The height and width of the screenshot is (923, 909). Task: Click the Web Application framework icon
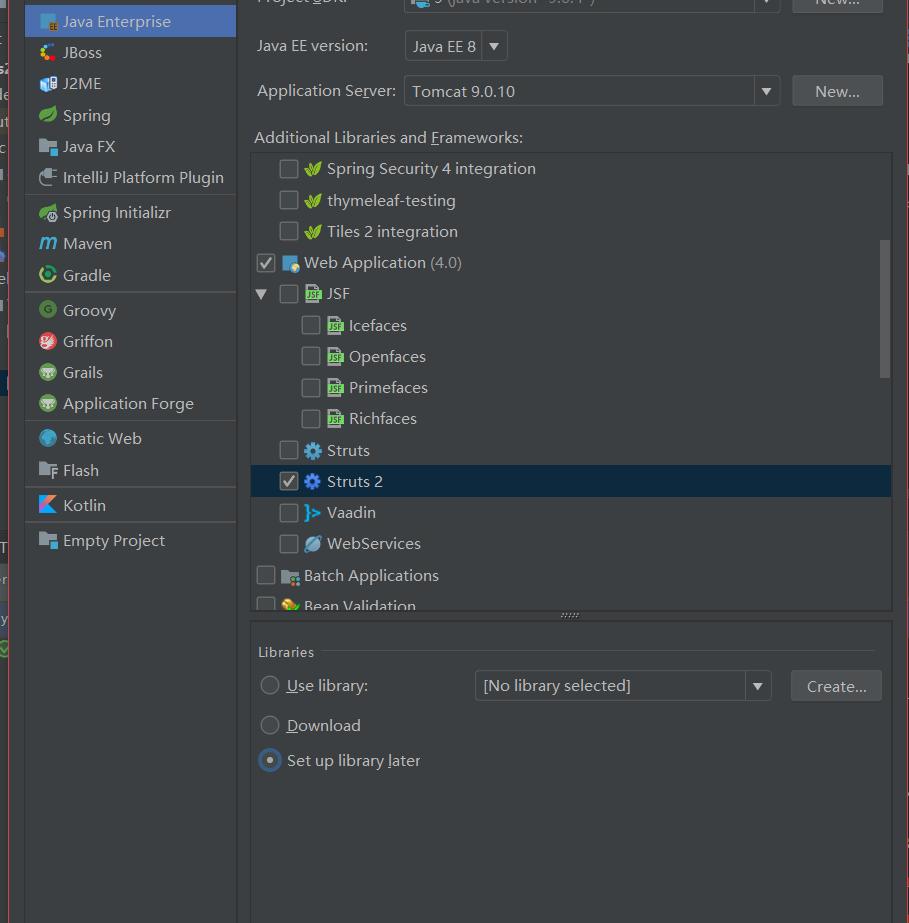(x=291, y=264)
